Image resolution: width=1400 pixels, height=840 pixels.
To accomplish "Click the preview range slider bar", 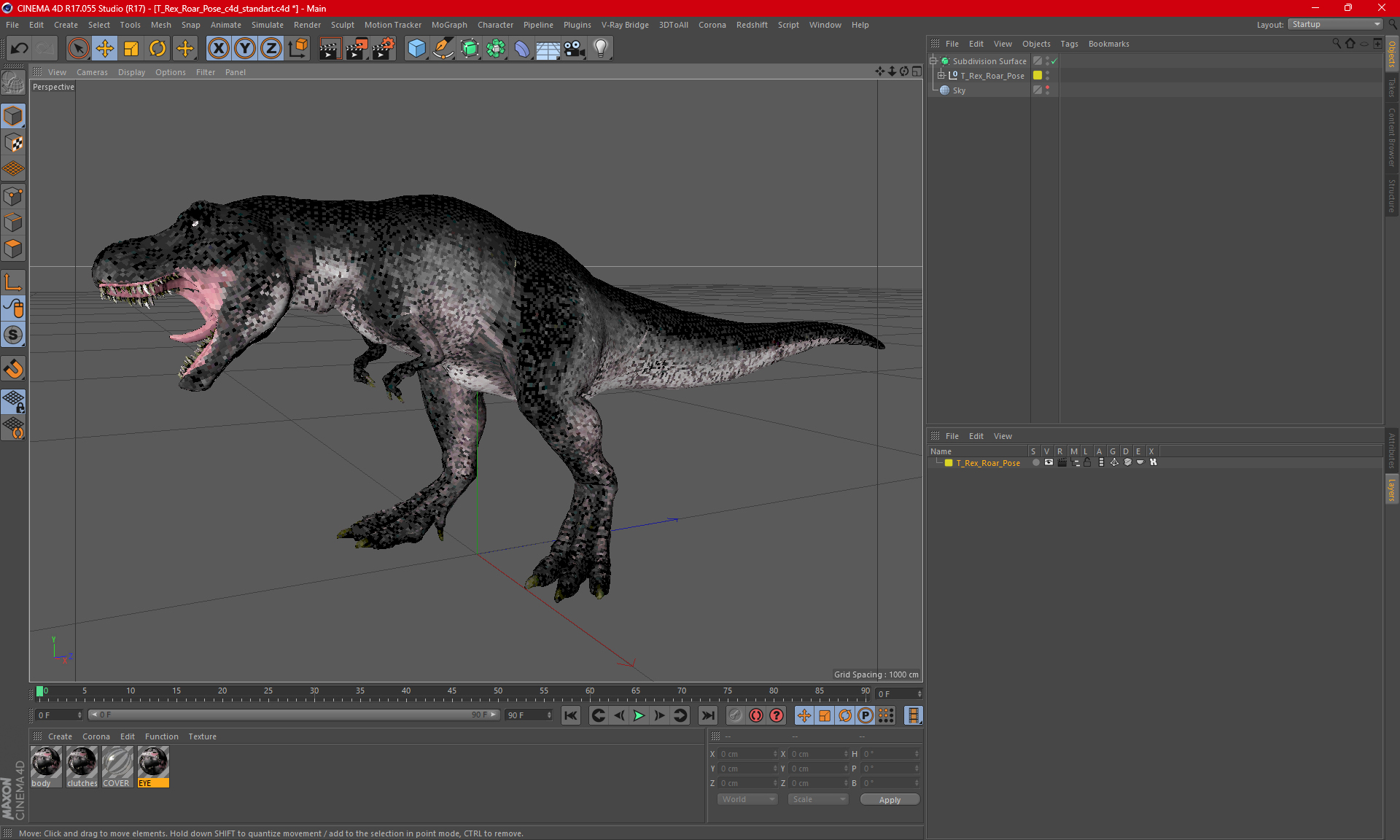I will [294, 715].
